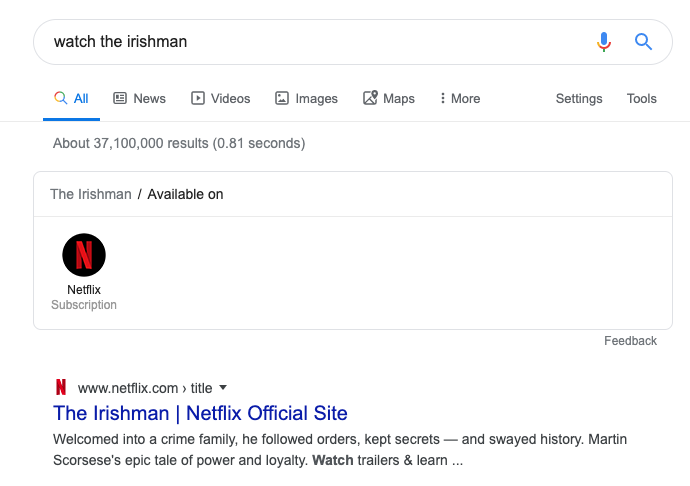This screenshot has width=690, height=486.
Task: Open the More search categories menu
Action: pyautogui.click(x=460, y=98)
